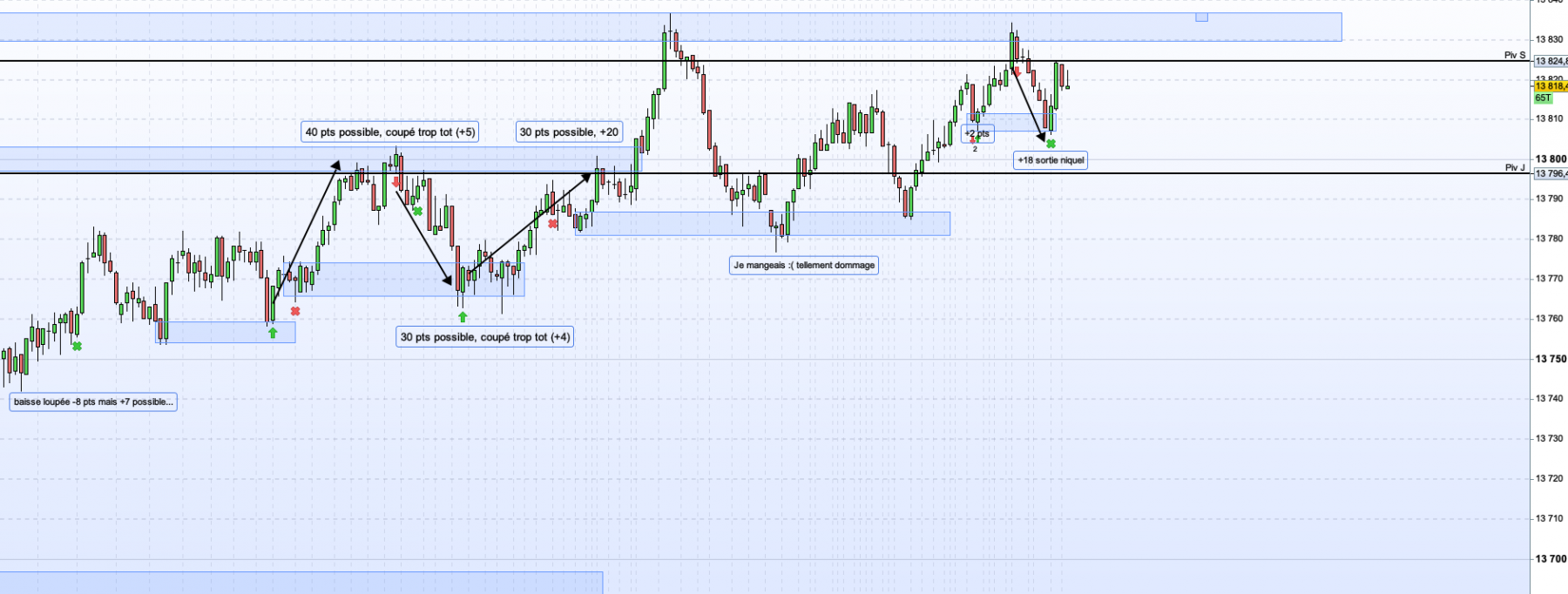This screenshot has height=594, width=1568.
Task: Click the 13 740 price axis label
Action: [1549, 399]
